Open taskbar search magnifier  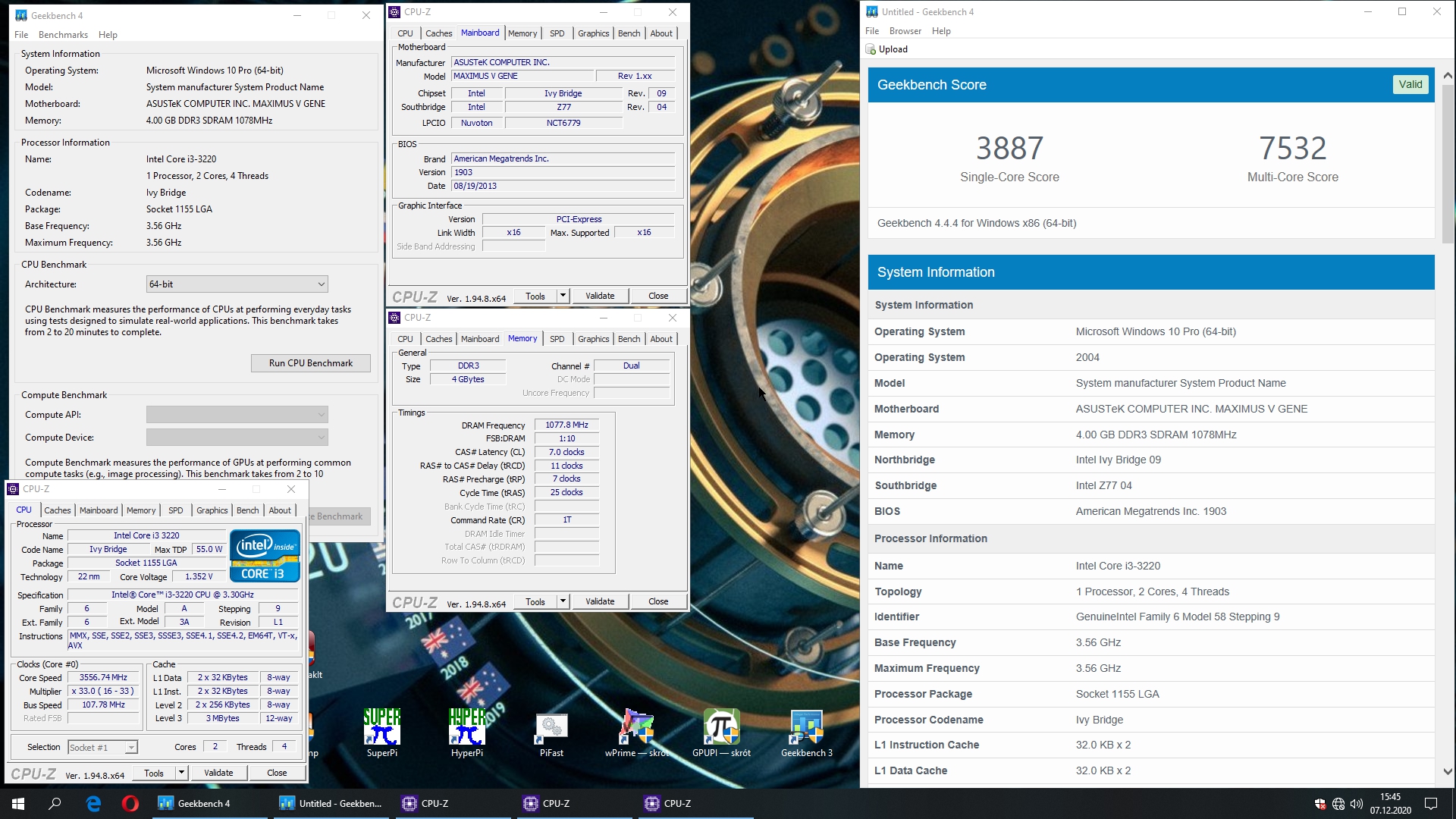55,804
